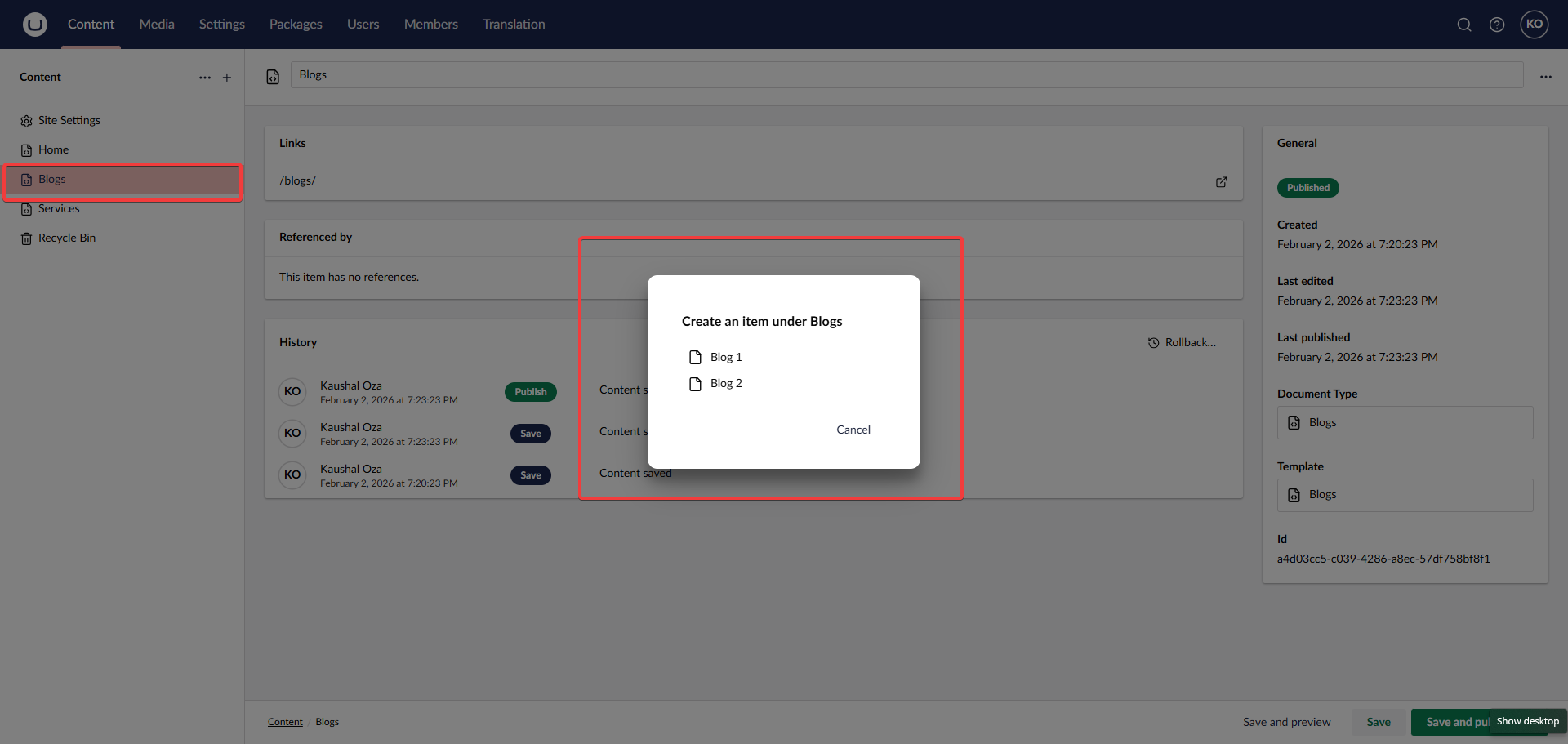Open /blogs/ link via external icon

click(1221, 182)
